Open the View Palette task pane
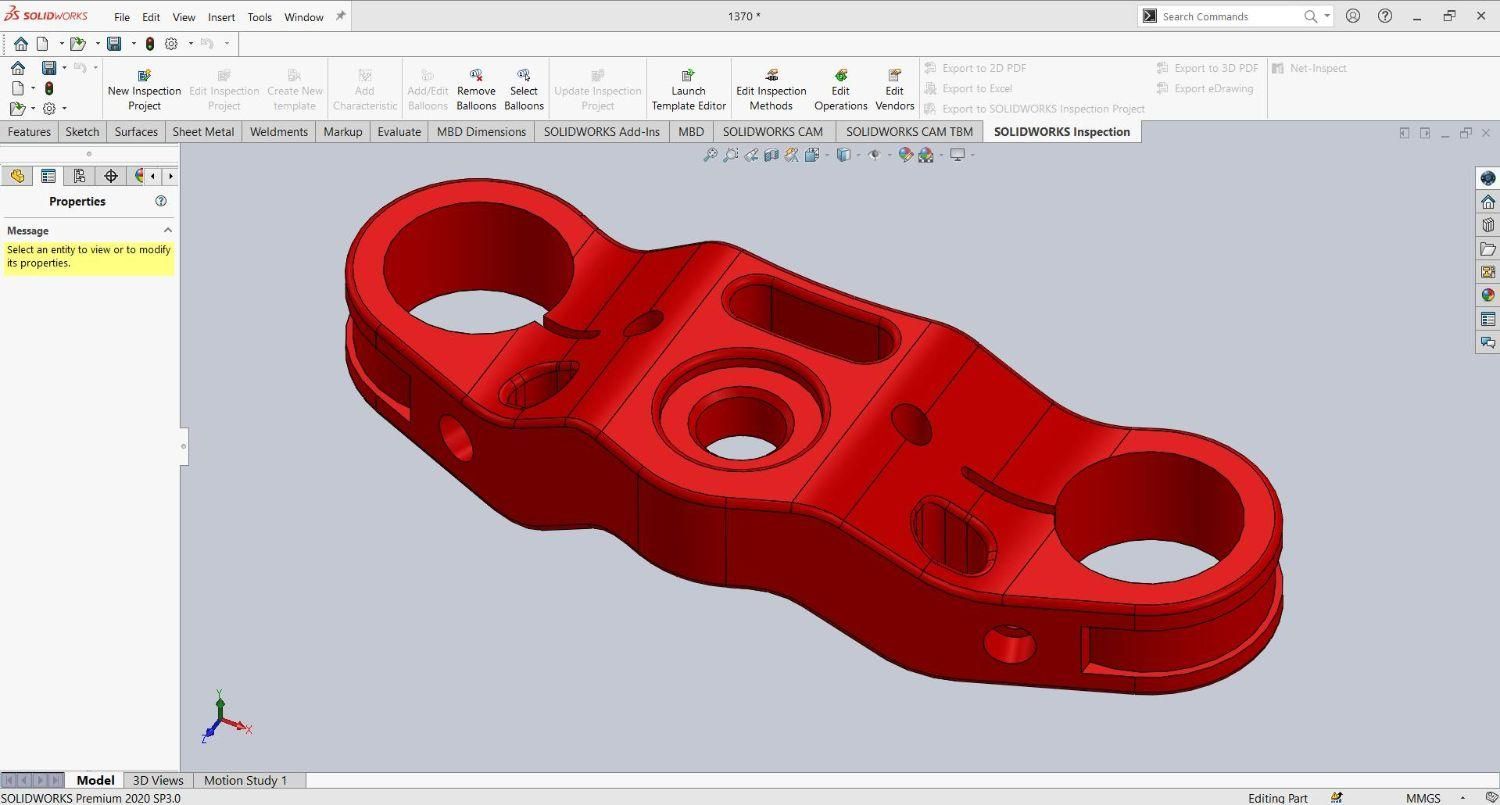 [x=1488, y=272]
